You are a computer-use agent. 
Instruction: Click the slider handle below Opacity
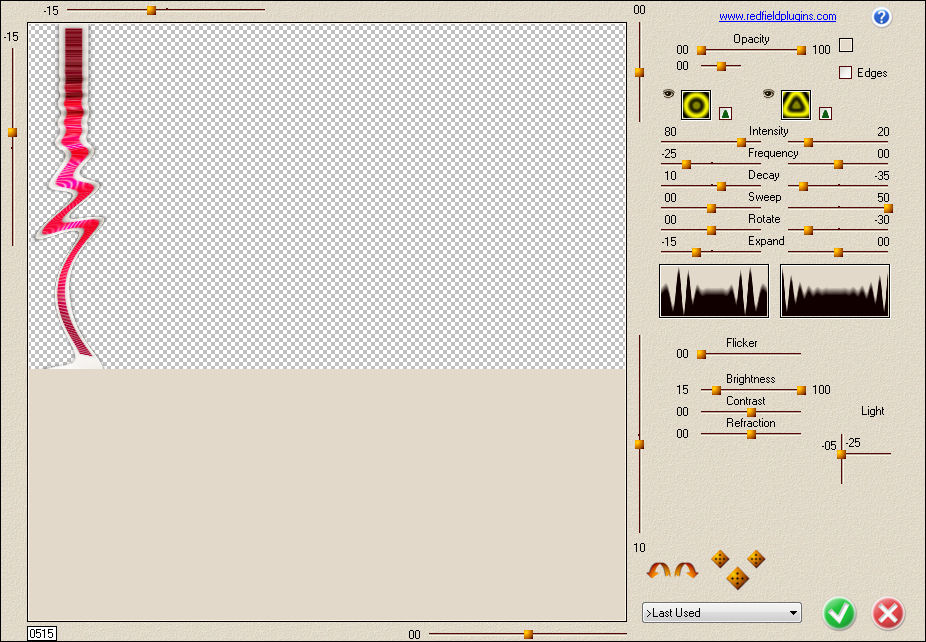coord(721,67)
